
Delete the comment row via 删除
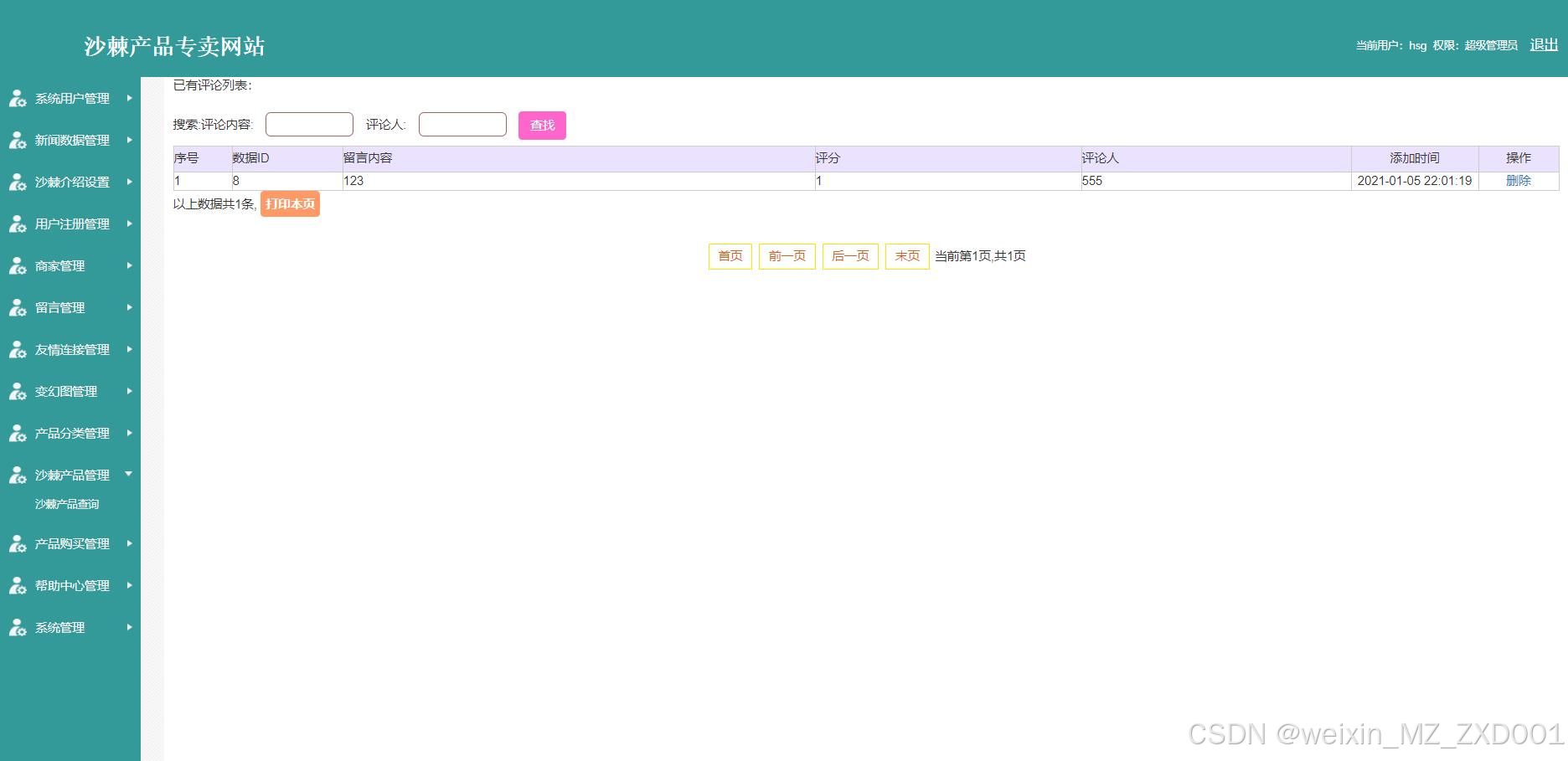coord(1518,181)
